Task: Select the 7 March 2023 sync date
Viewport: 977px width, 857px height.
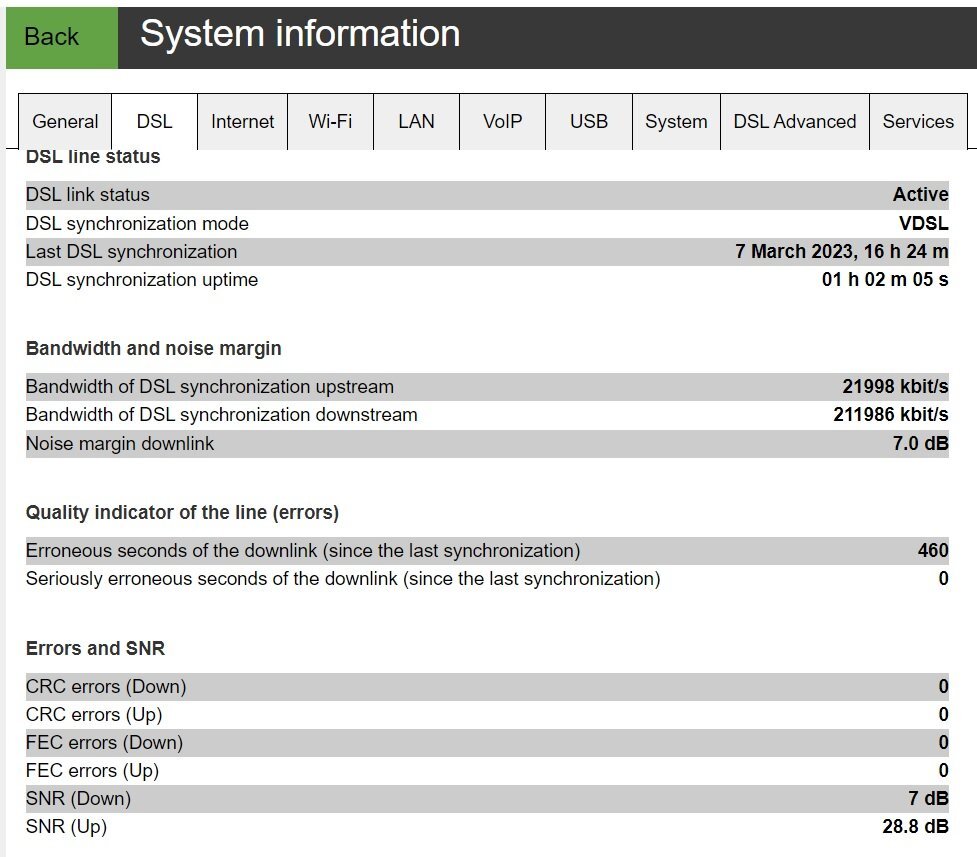Action: tap(841, 251)
